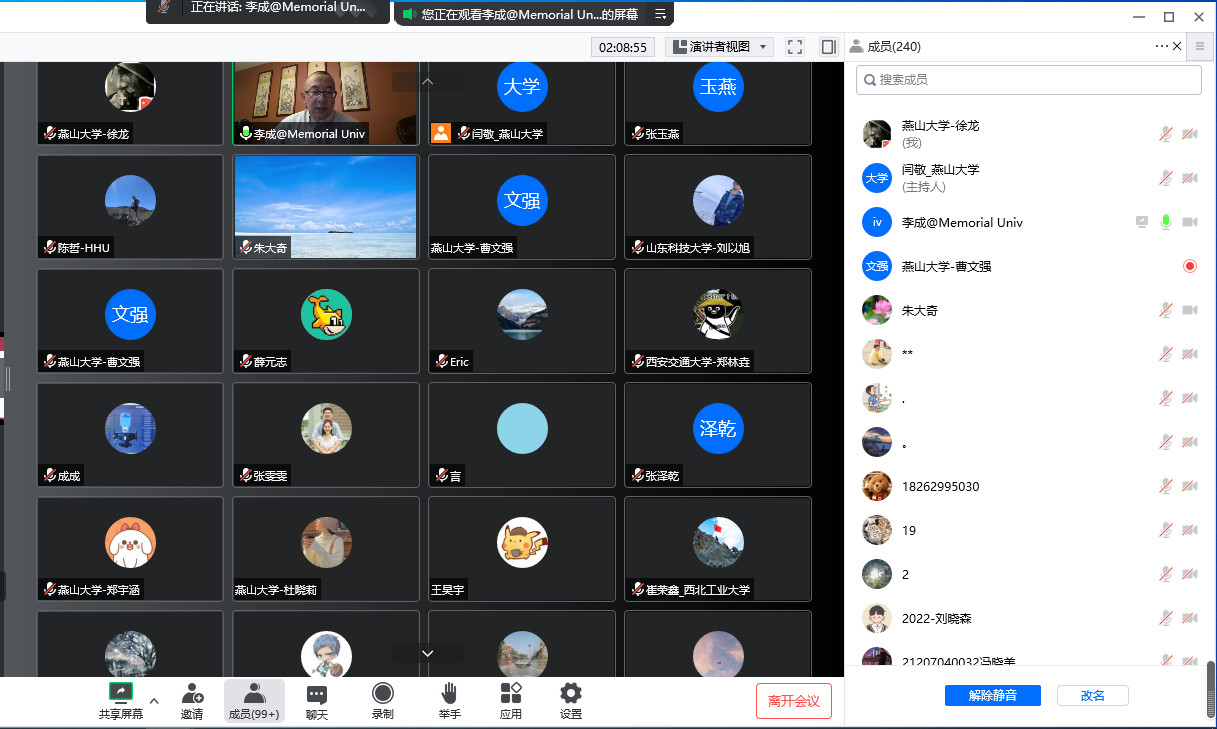The image size is (1217, 729).
Task: Click the 共享屏幕 share screen icon
Action: click(x=121, y=692)
